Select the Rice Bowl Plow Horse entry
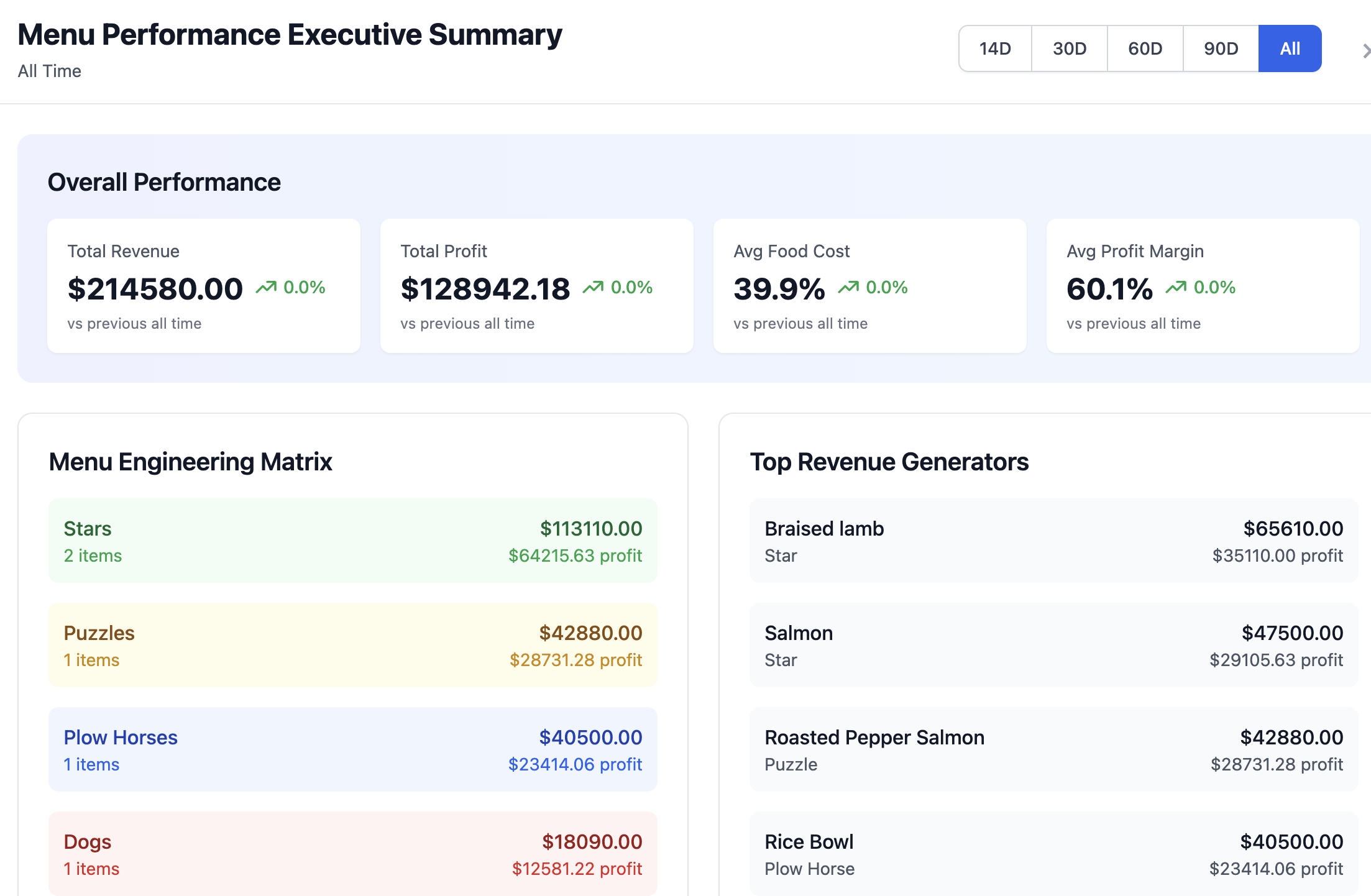 click(1053, 854)
